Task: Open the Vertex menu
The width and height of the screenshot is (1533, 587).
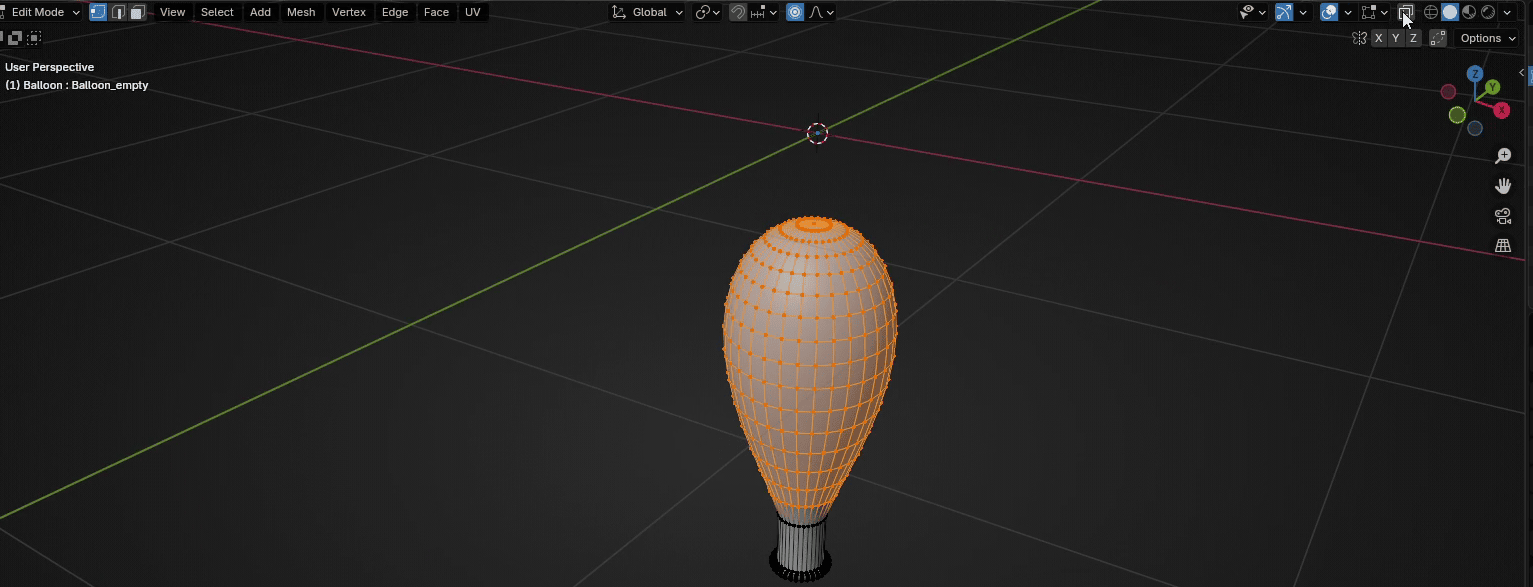Action: (x=348, y=12)
